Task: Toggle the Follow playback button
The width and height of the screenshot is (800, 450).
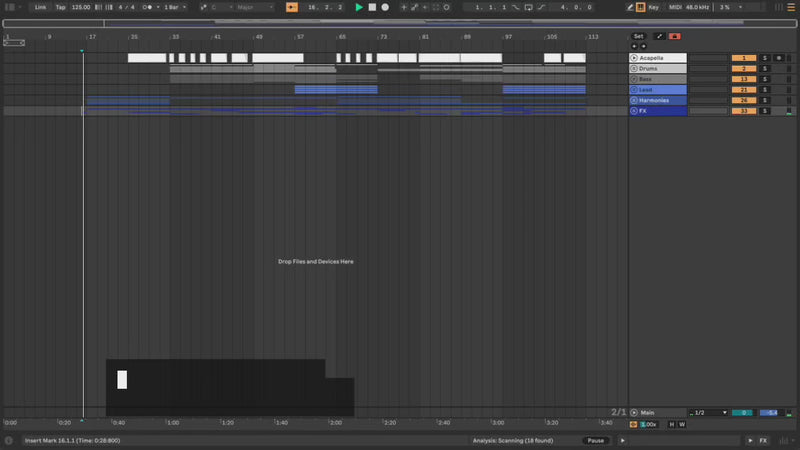Action: (x=292, y=7)
